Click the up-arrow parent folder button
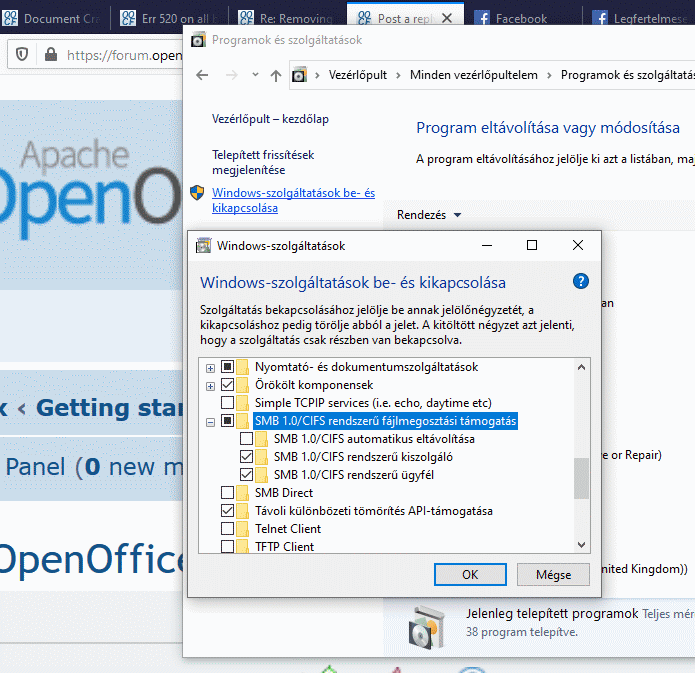The height and width of the screenshot is (673, 695). [x=276, y=76]
